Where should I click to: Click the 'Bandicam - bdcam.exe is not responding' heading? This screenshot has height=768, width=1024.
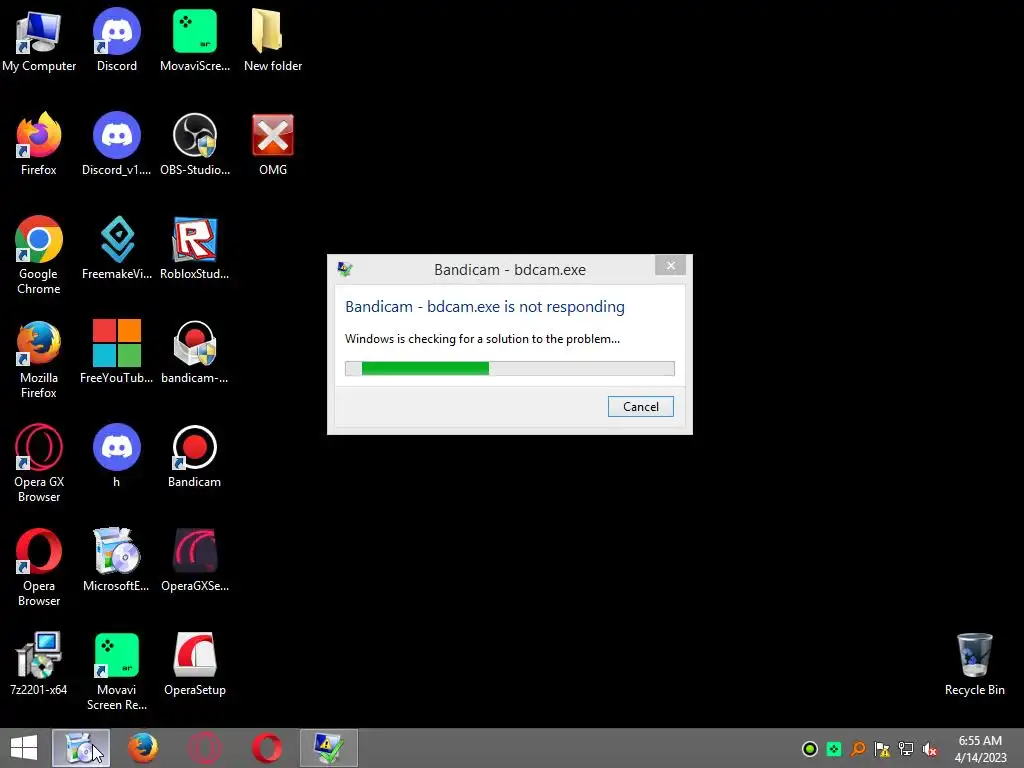coord(485,306)
